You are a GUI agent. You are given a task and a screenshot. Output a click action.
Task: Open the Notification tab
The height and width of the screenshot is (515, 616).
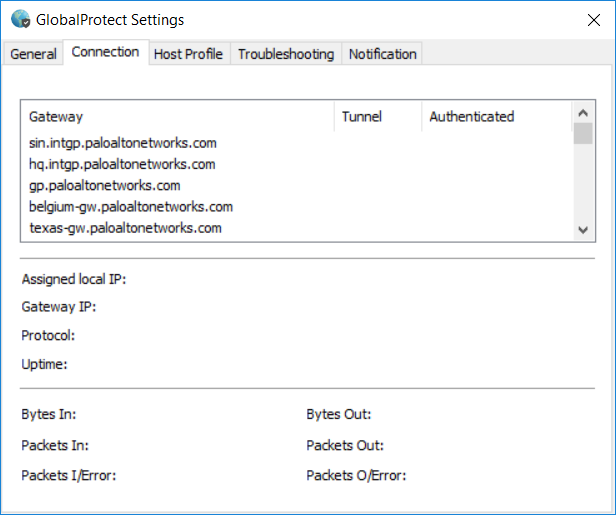click(382, 54)
